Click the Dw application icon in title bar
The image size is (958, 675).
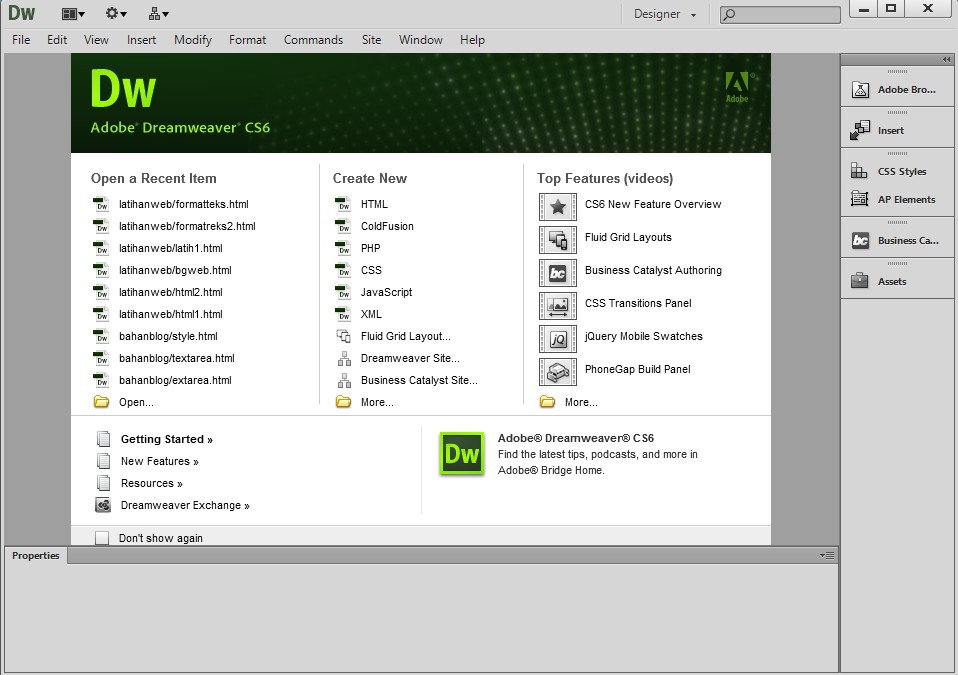(21, 13)
